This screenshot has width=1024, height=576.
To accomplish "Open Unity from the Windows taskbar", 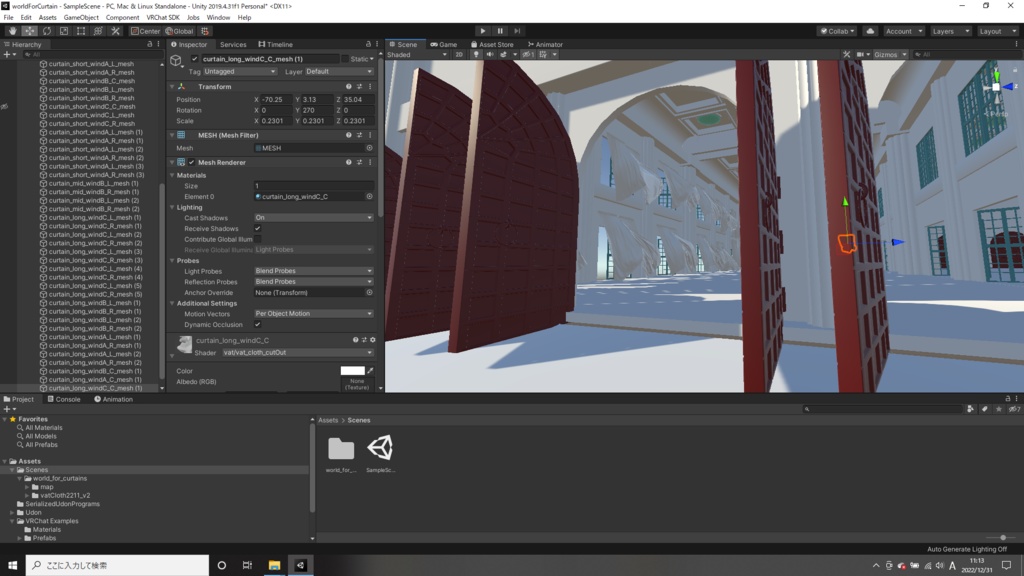I will coord(299,565).
